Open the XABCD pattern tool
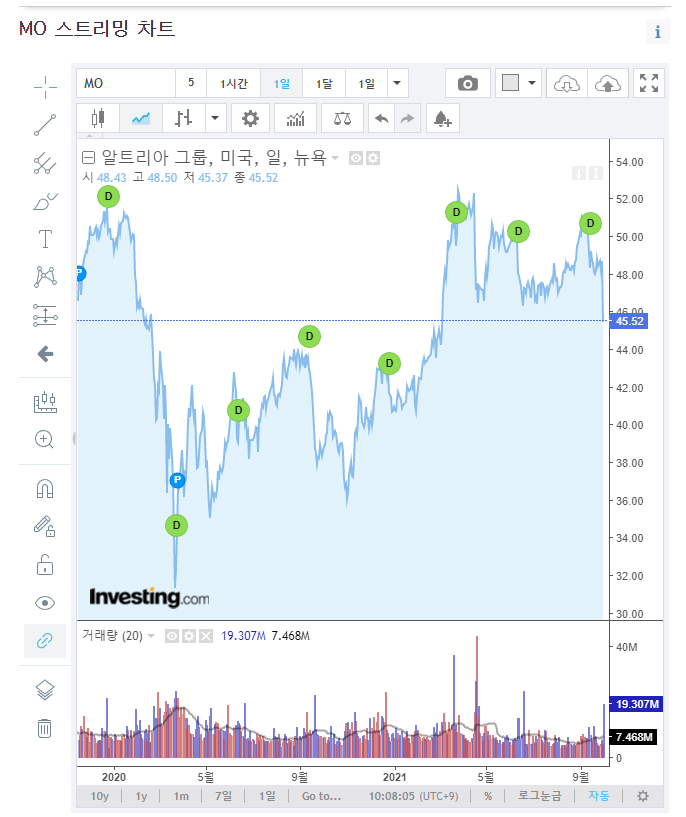 (x=45, y=277)
